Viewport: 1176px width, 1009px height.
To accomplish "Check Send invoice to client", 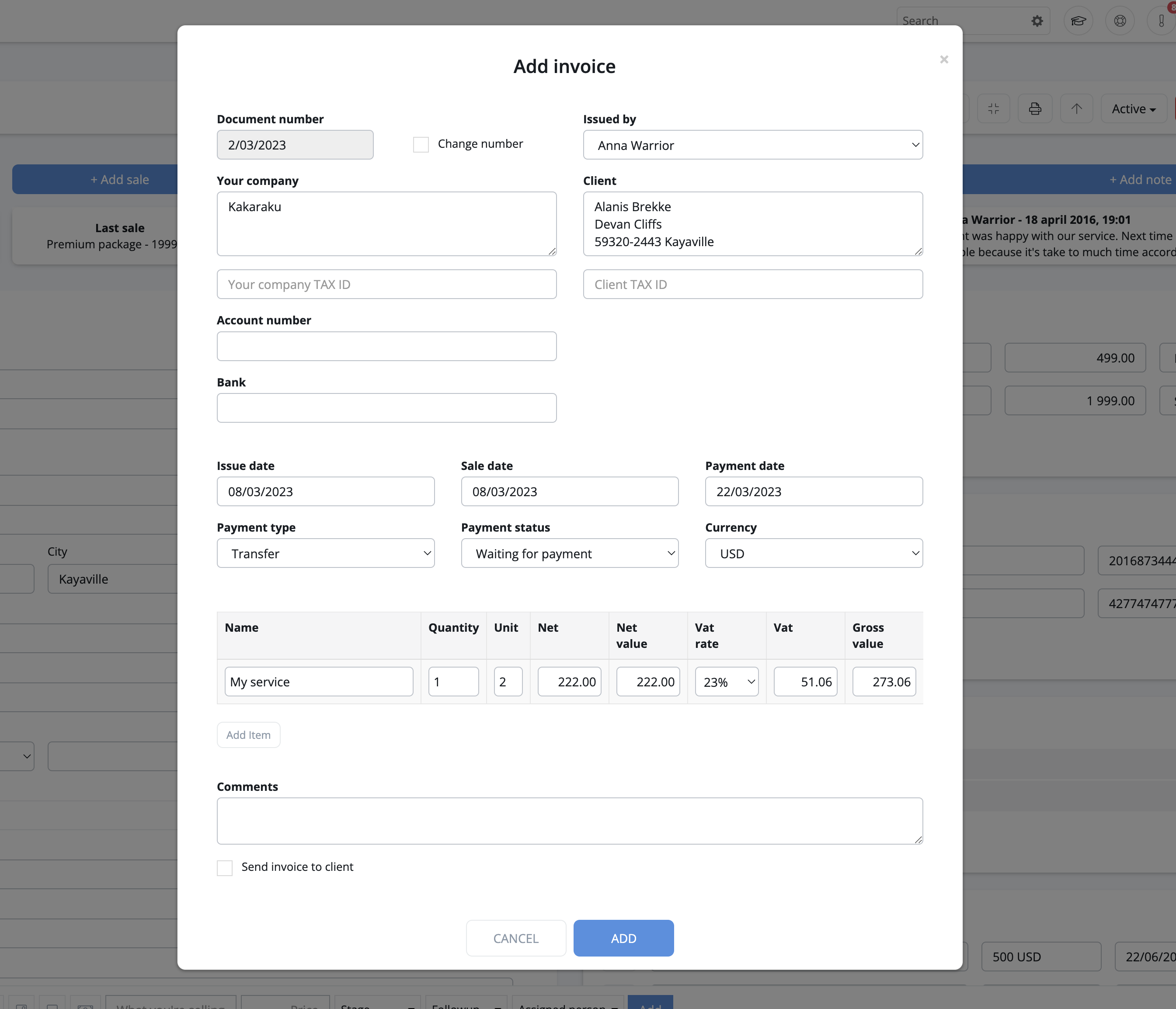I will coord(225,868).
